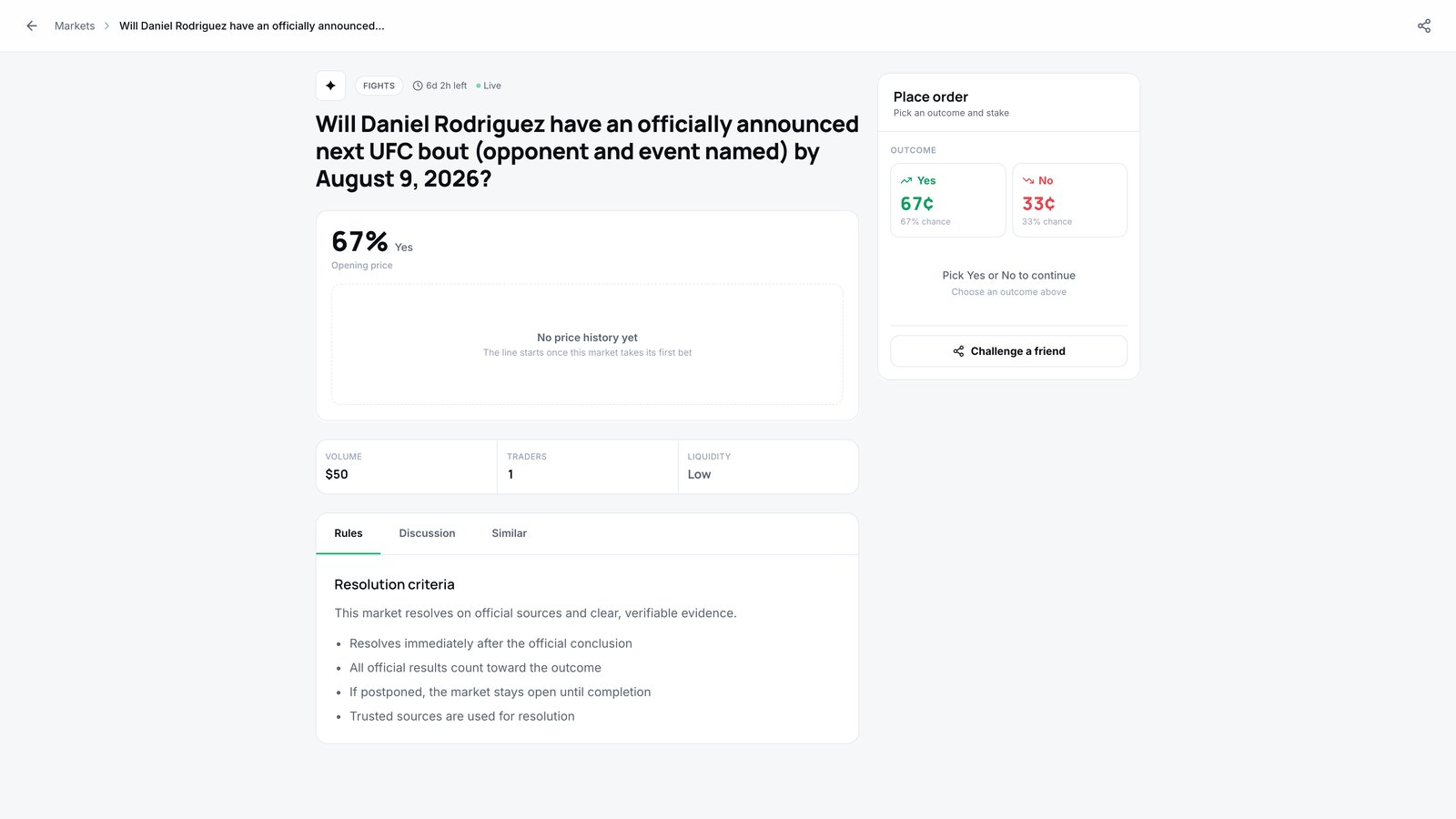Click the truncated market title breadcrumb
Viewport: 1456px width, 819px height.
[x=252, y=25]
